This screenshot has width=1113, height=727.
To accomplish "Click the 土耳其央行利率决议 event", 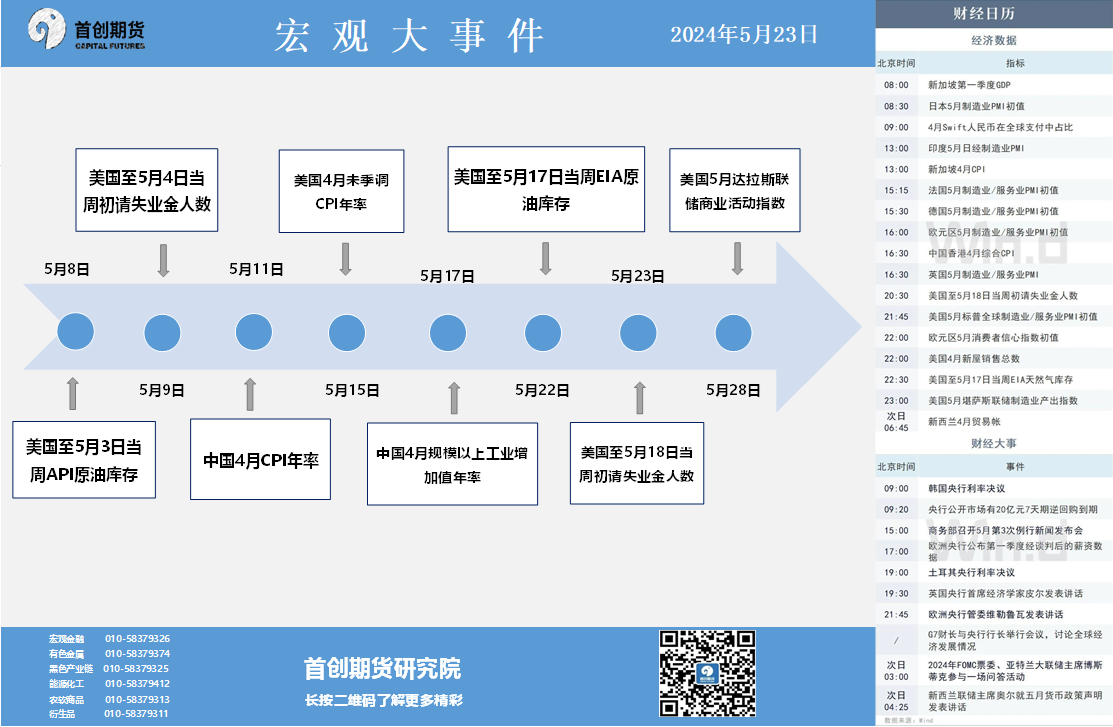I will point(994,572).
